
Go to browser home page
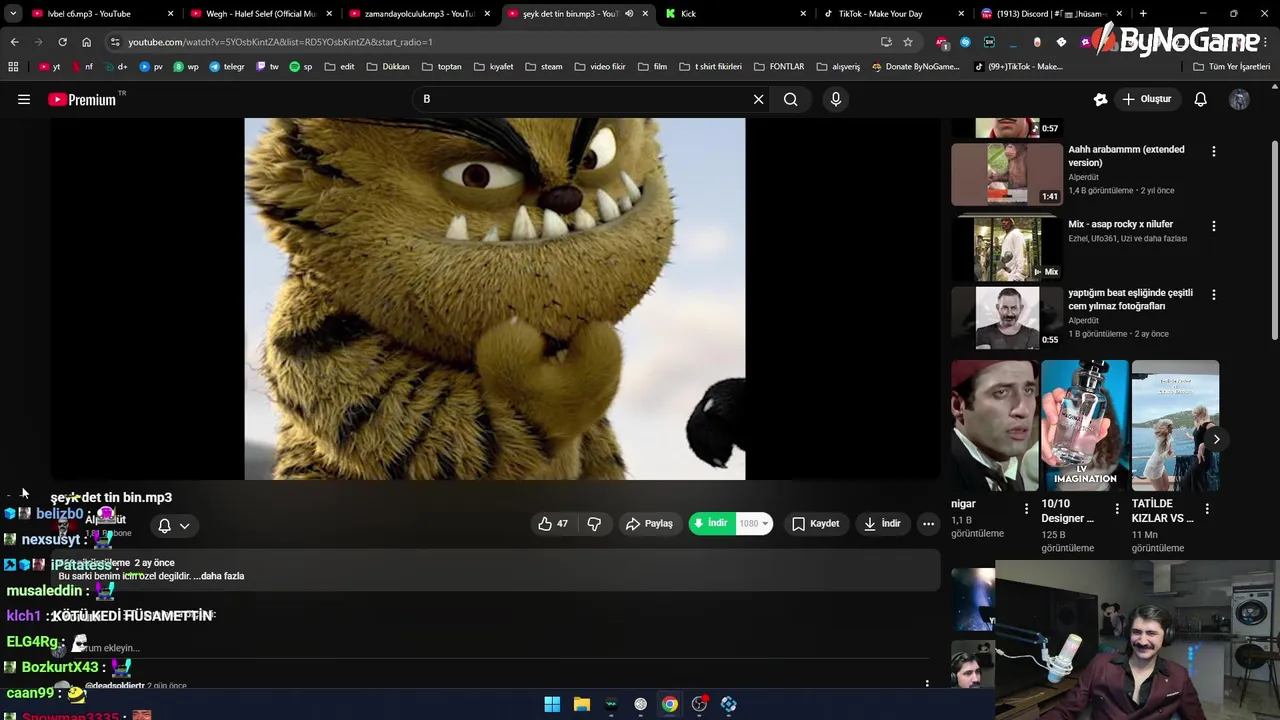tap(86, 42)
